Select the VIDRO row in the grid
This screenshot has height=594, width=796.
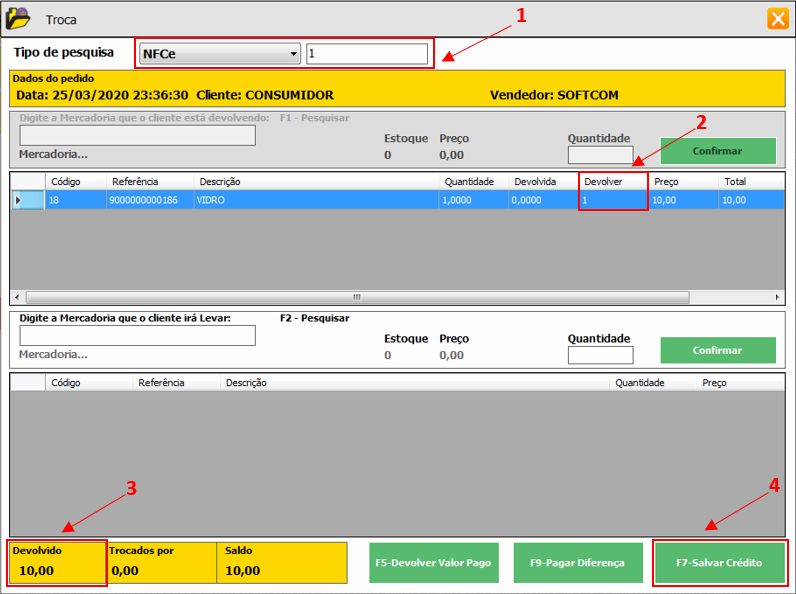tap(300, 200)
